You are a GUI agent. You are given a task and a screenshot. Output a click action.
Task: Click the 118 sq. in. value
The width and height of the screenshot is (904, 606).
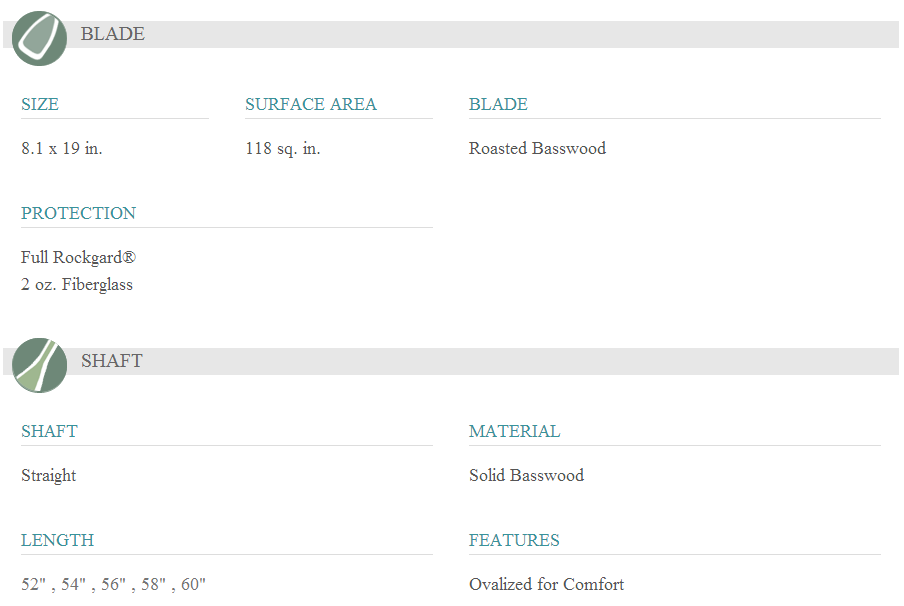[282, 148]
